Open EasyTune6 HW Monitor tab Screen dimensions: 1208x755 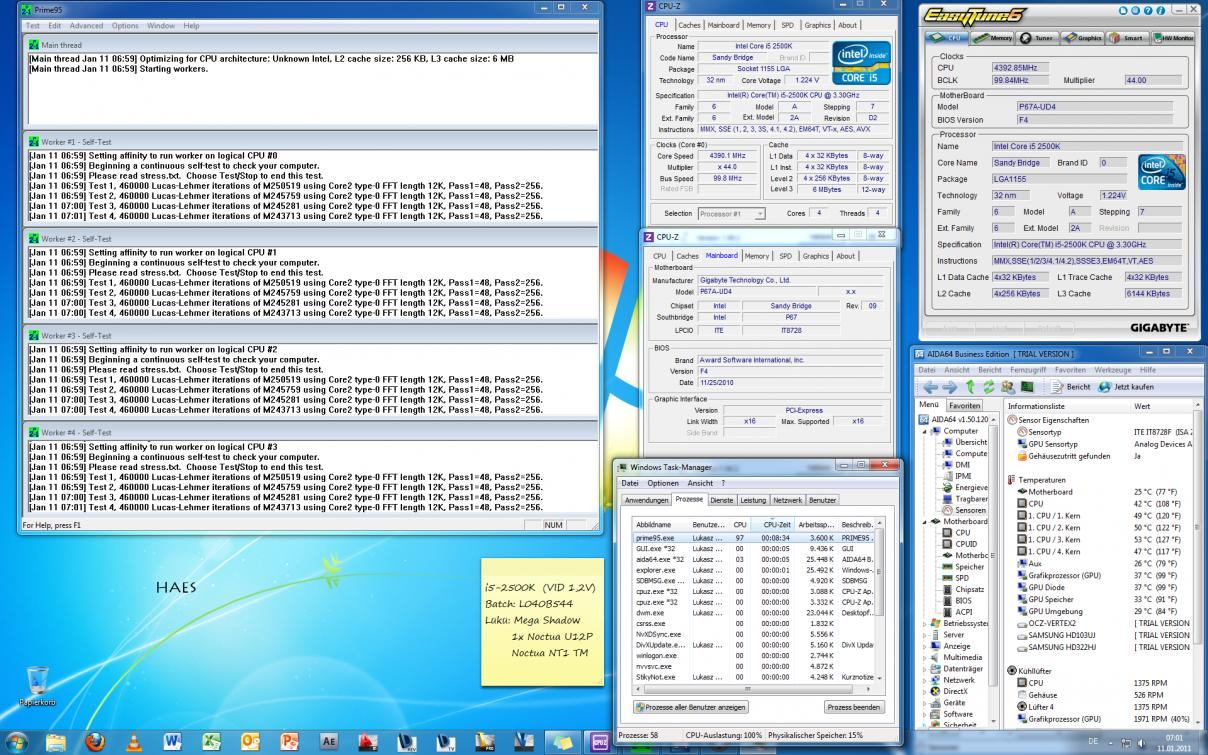[x=1173, y=37]
